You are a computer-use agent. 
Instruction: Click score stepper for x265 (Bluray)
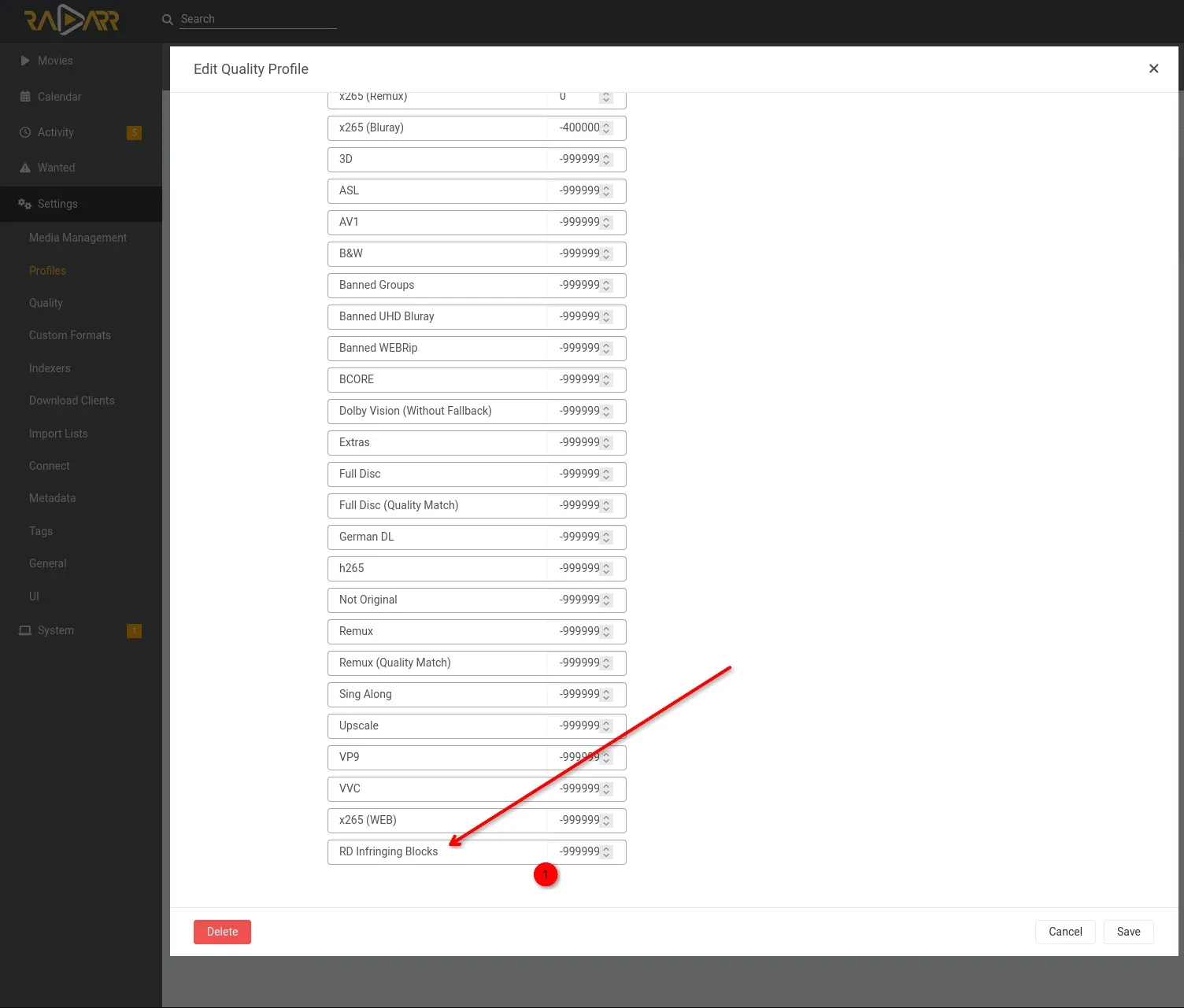click(x=606, y=127)
